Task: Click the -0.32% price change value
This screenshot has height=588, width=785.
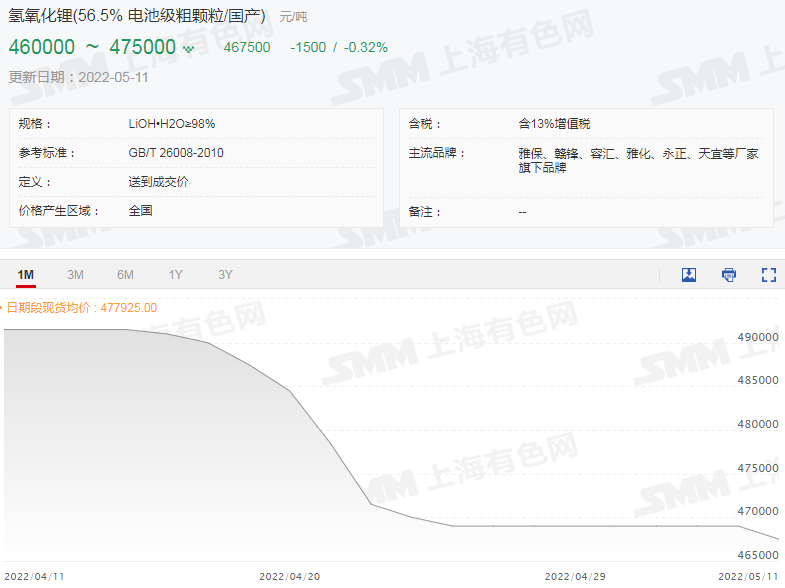Action: click(x=366, y=47)
